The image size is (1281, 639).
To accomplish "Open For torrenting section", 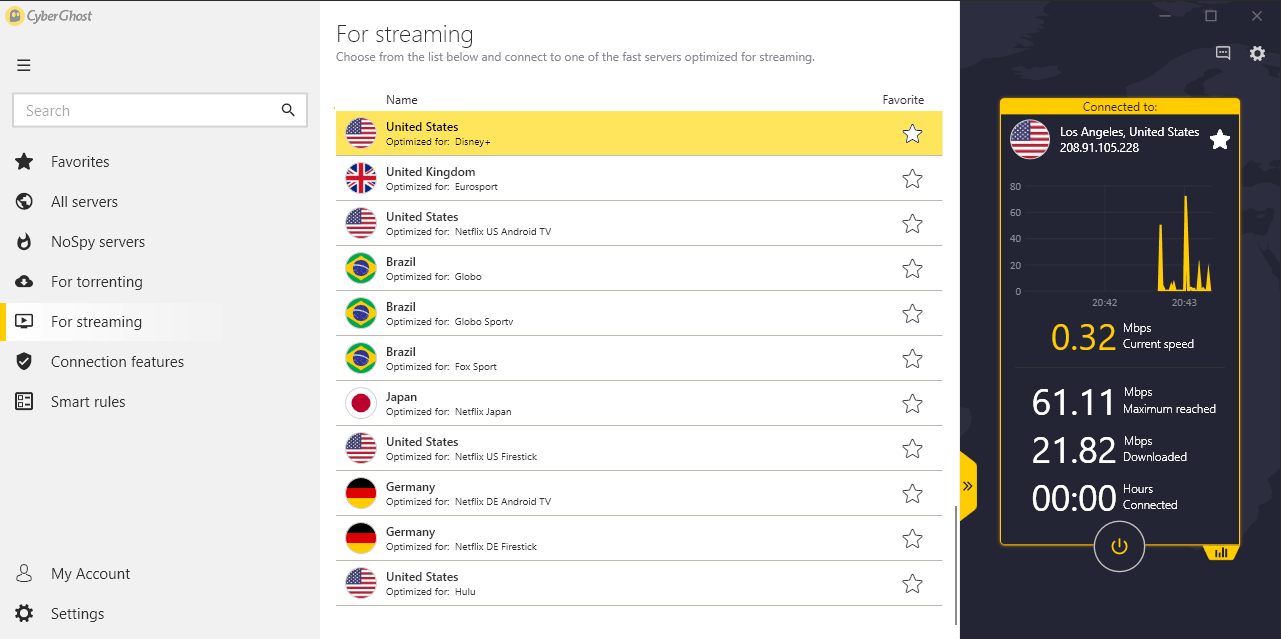I will pyautogui.click(x=97, y=282).
